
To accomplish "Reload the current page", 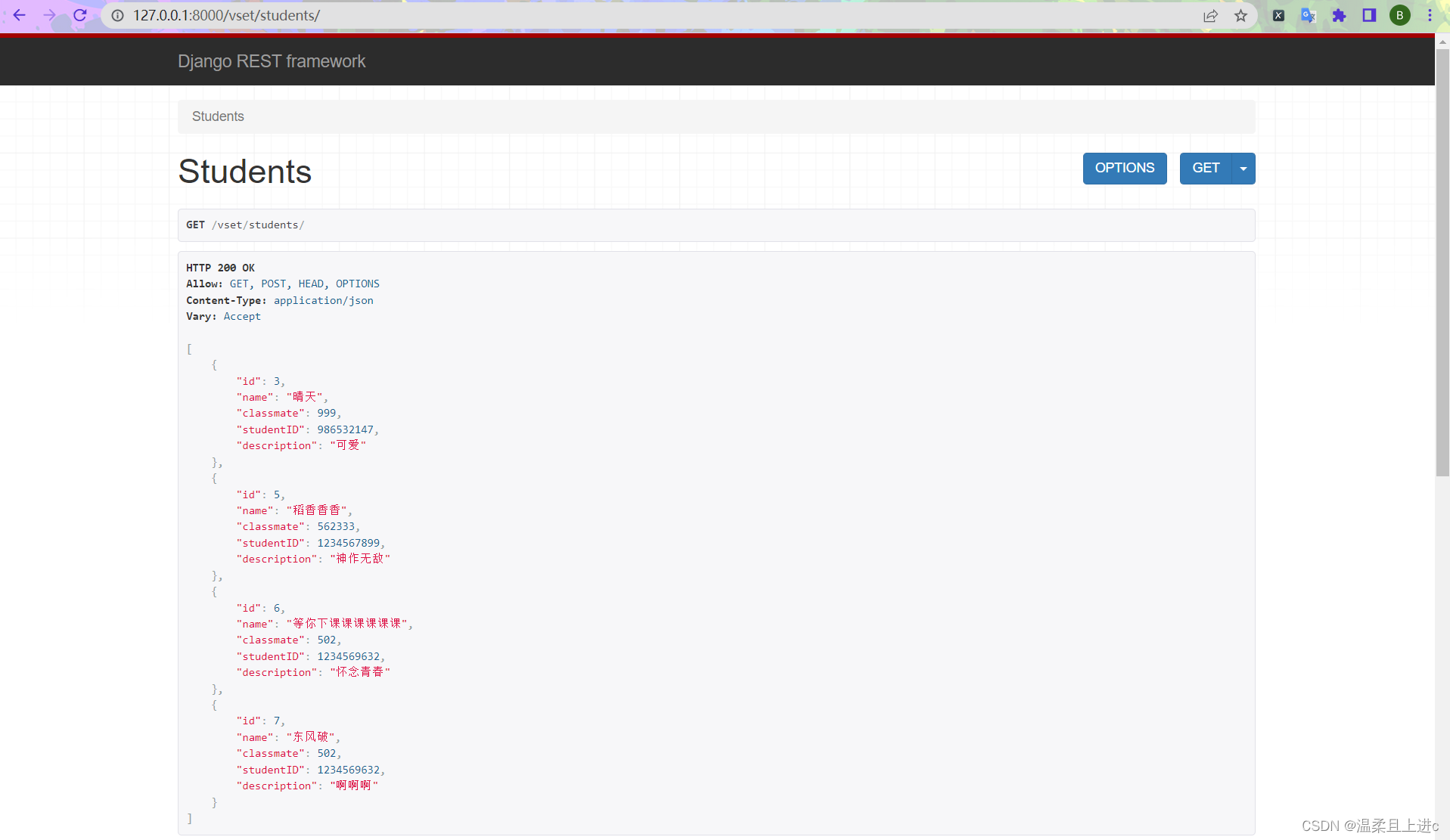I will (80, 15).
